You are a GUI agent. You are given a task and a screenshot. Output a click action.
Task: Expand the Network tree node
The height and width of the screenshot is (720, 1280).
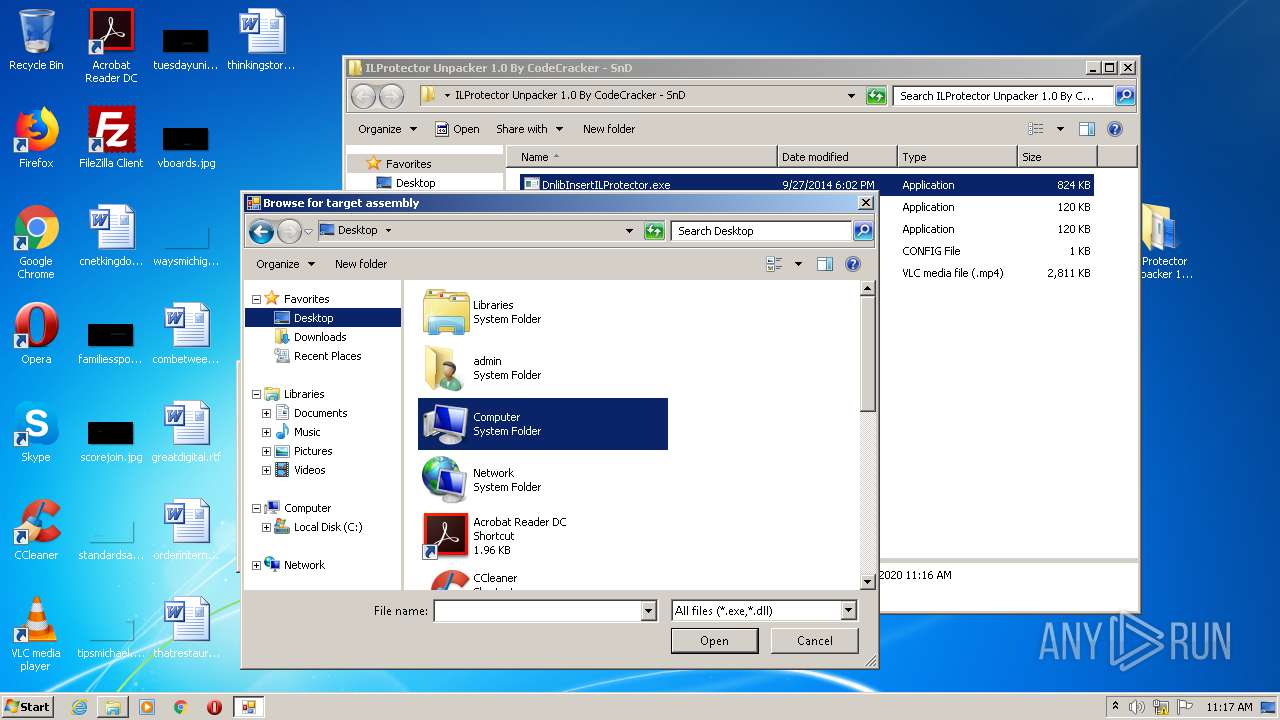(256, 565)
